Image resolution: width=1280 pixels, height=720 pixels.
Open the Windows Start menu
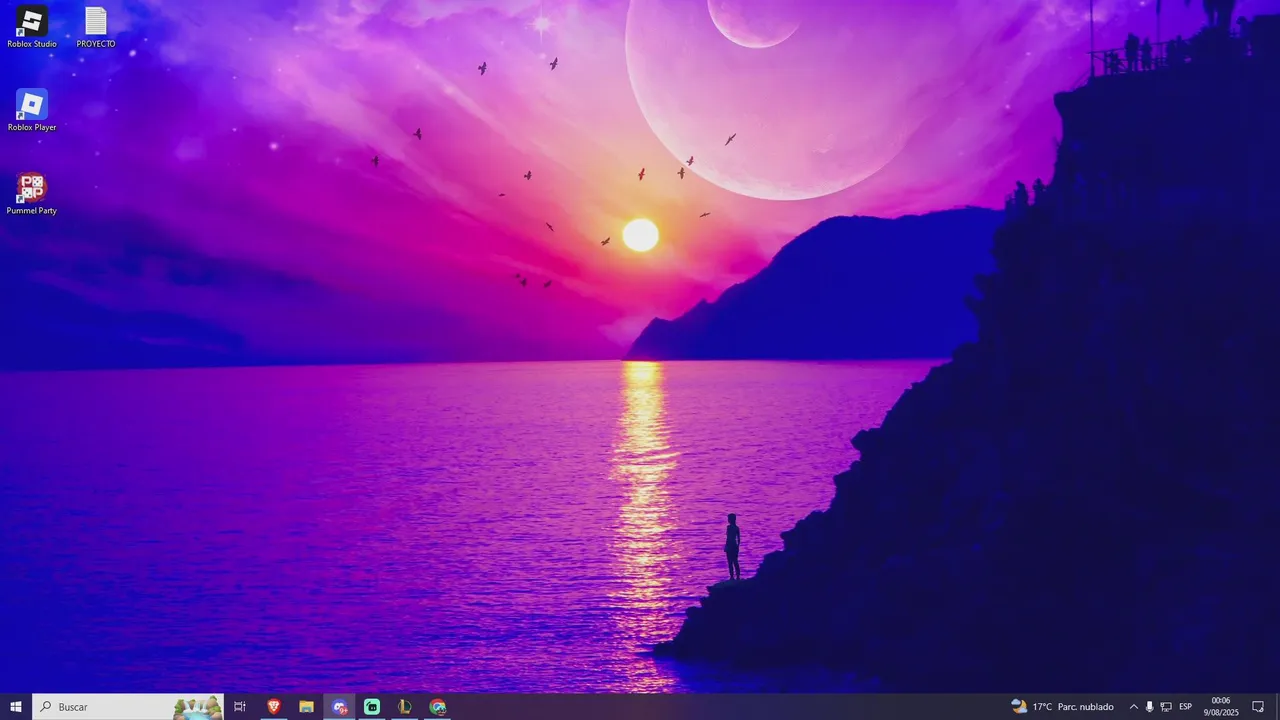pyautogui.click(x=16, y=707)
